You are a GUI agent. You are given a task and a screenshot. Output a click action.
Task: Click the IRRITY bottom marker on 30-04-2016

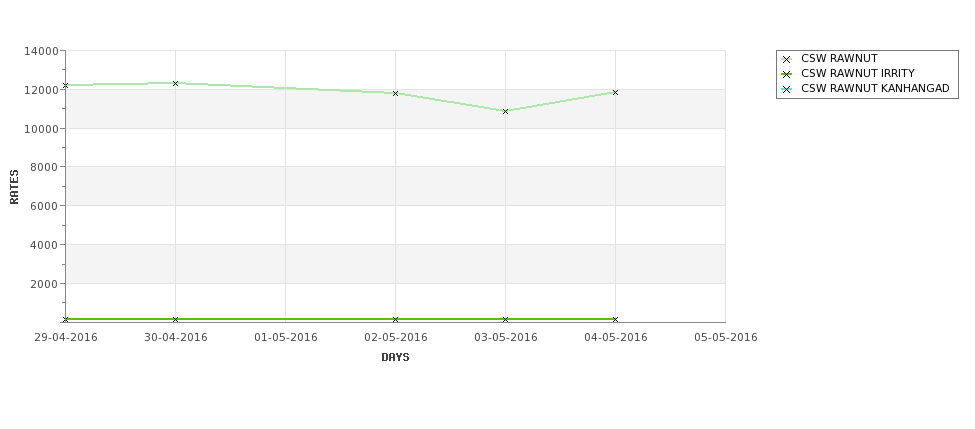click(x=175, y=320)
